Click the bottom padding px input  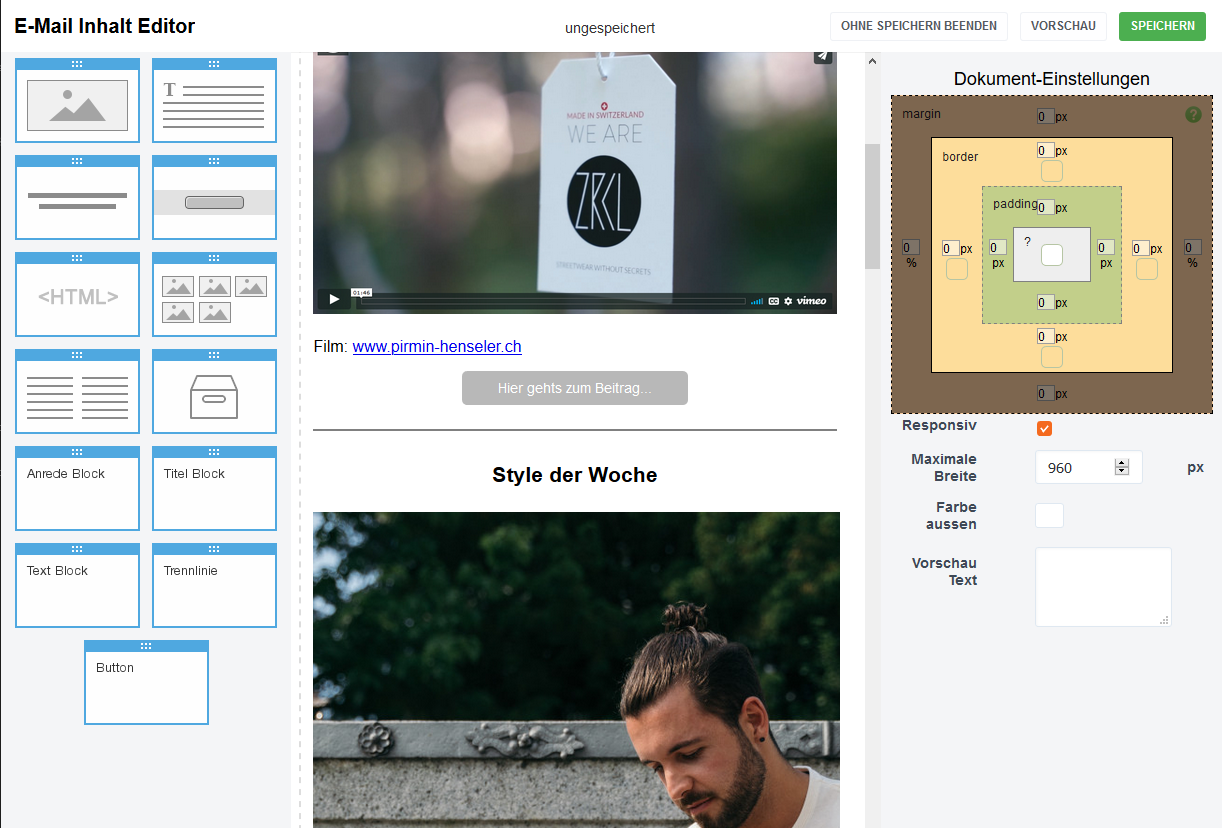[x=1045, y=302]
